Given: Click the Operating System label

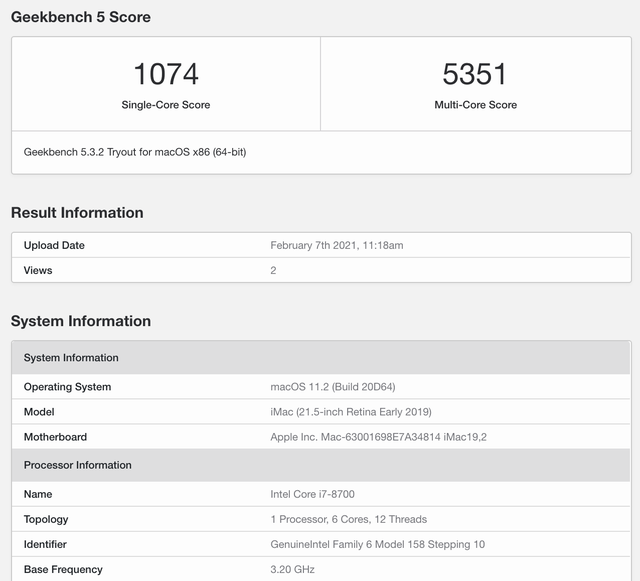Looking at the screenshot, I should coord(67,387).
